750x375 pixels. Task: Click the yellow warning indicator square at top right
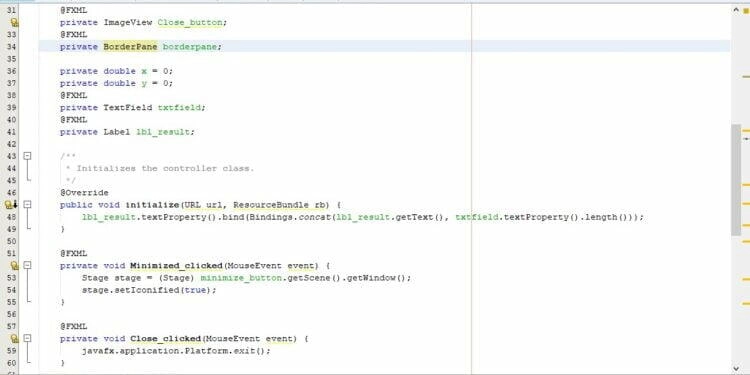coord(746,11)
